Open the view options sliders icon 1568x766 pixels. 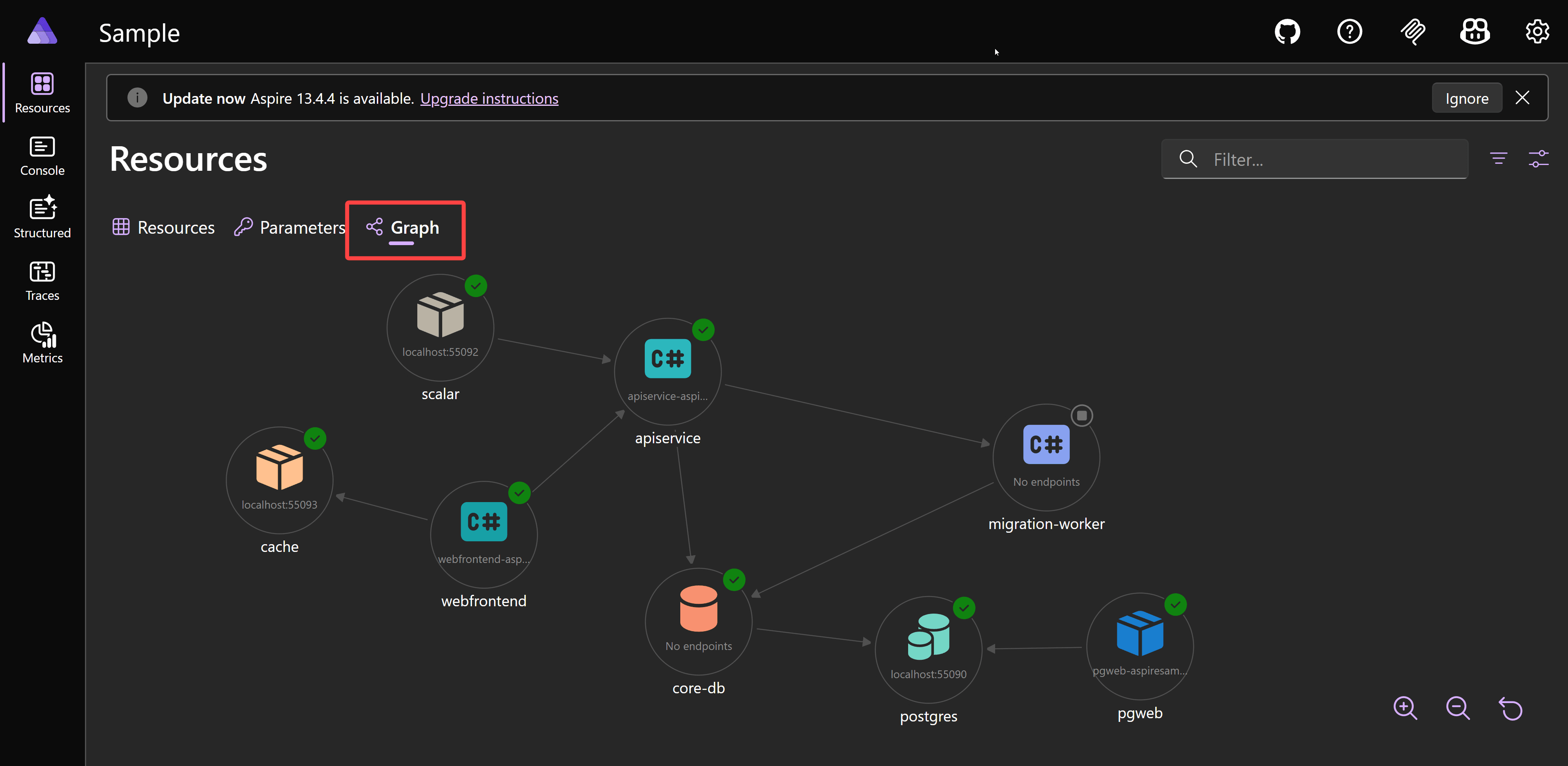(1539, 159)
